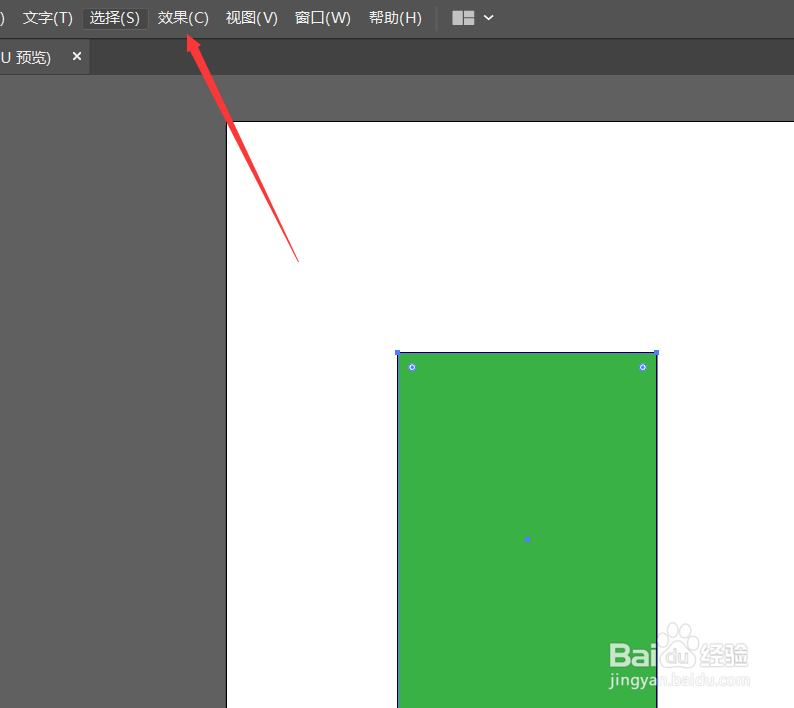
Task: Open the 帮助(H) menu
Action: coord(395,18)
